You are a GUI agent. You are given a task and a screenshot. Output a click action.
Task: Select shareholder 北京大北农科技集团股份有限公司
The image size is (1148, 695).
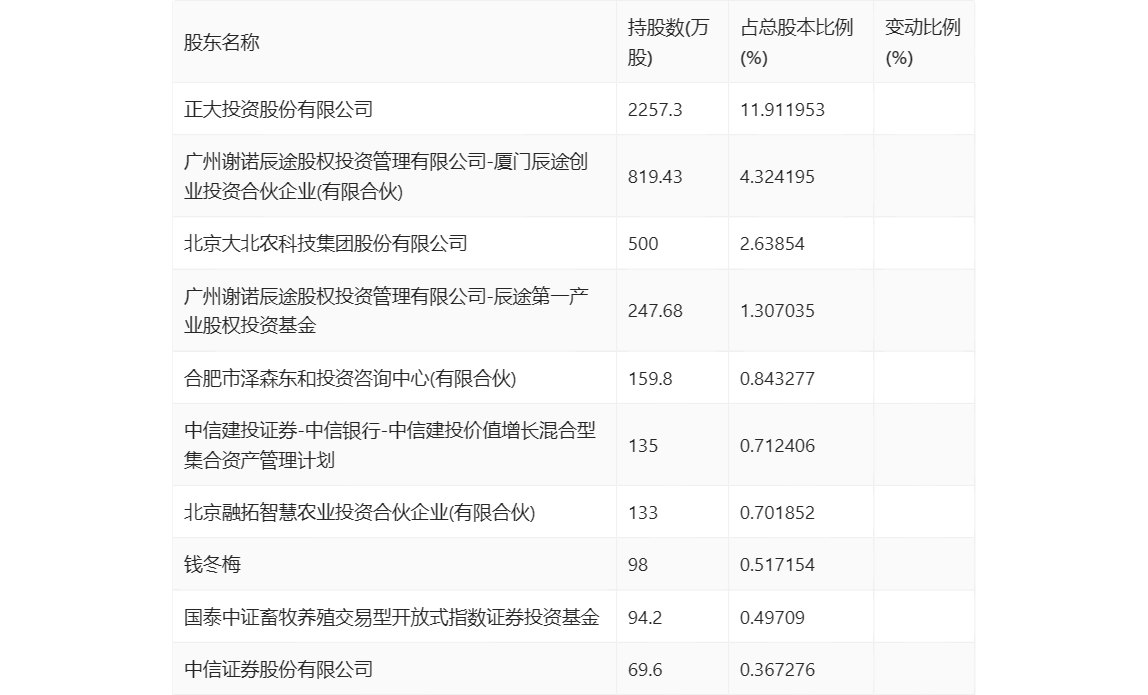(x=326, y=243)
